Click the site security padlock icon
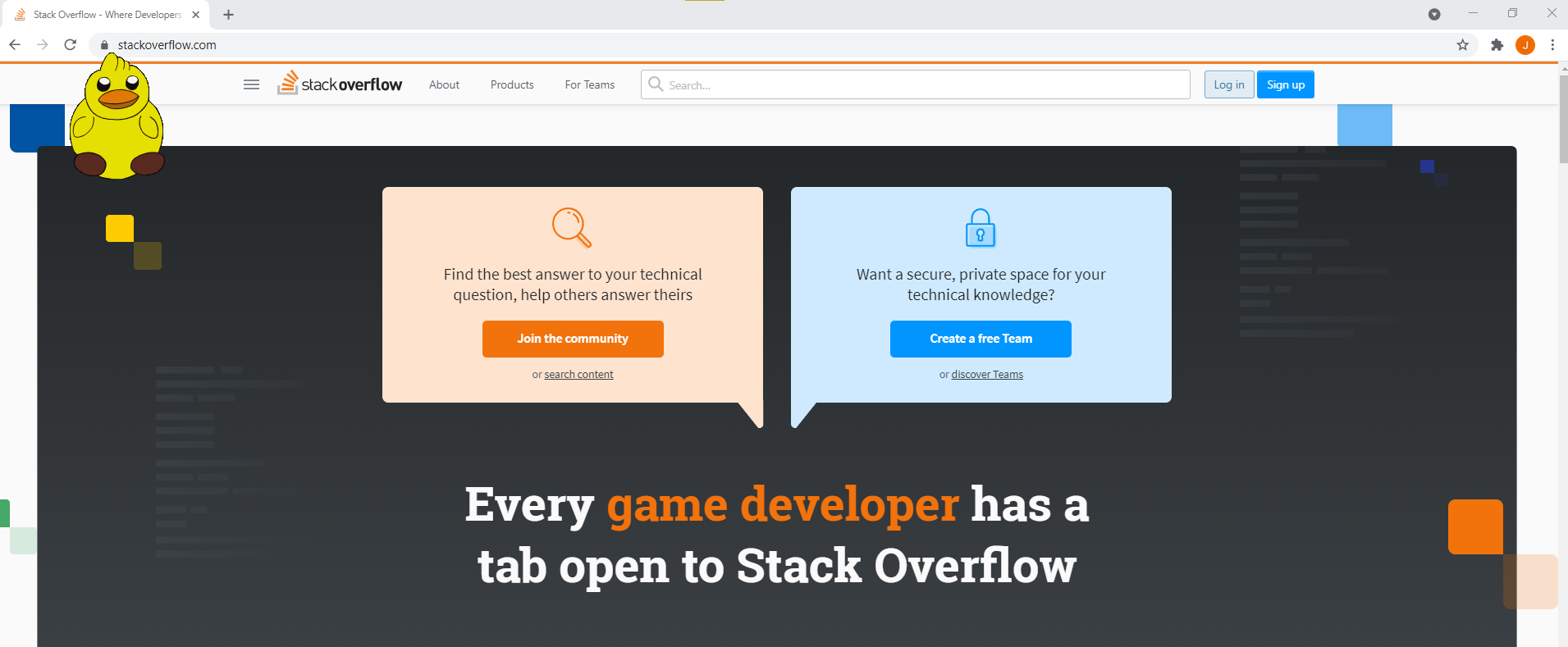The image size is (1568, 647). 104,45
